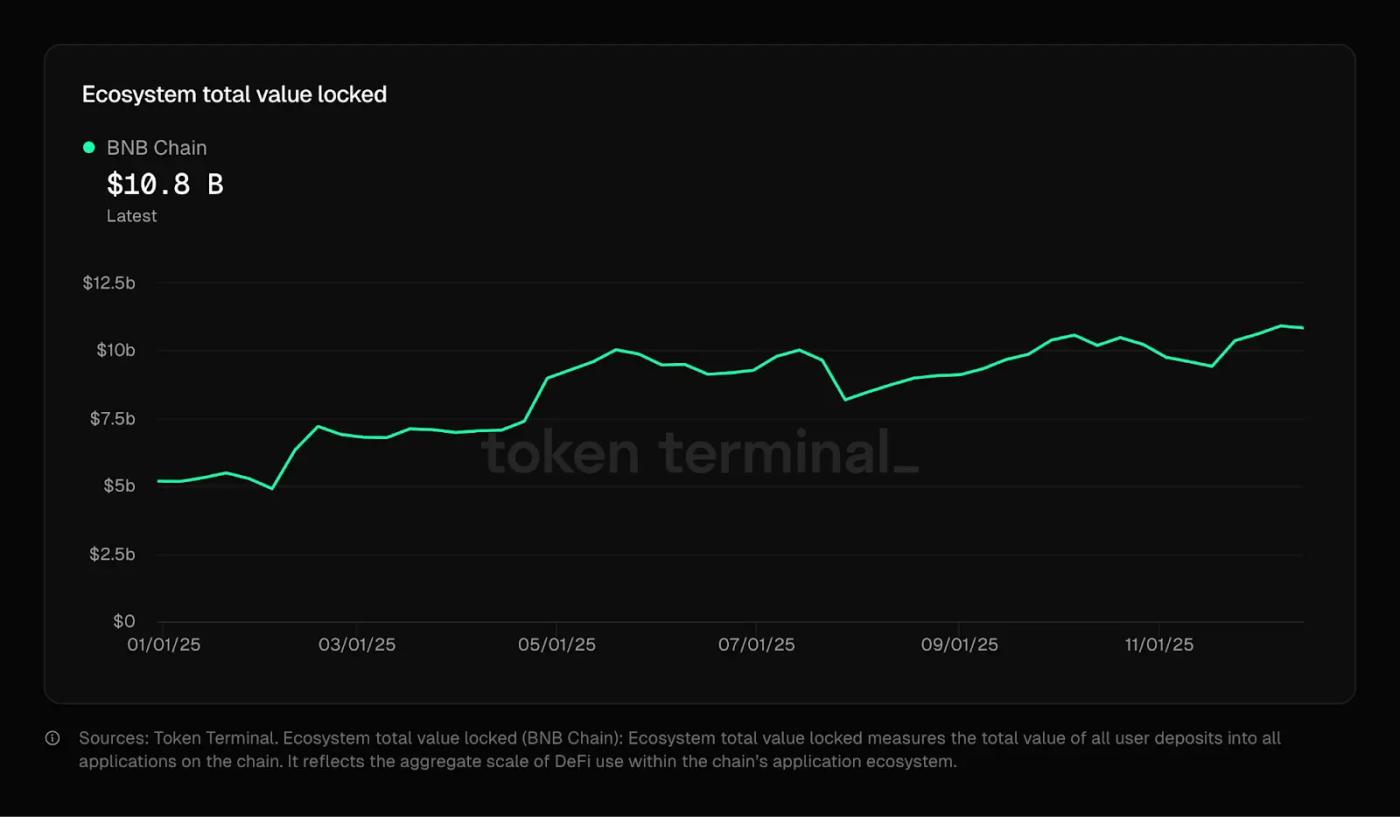This screenshot has height=817, width=1400.
Task: Select the 05/01/25 date on the x-axis
Action: pyautogui.click(x=557, y=645)
